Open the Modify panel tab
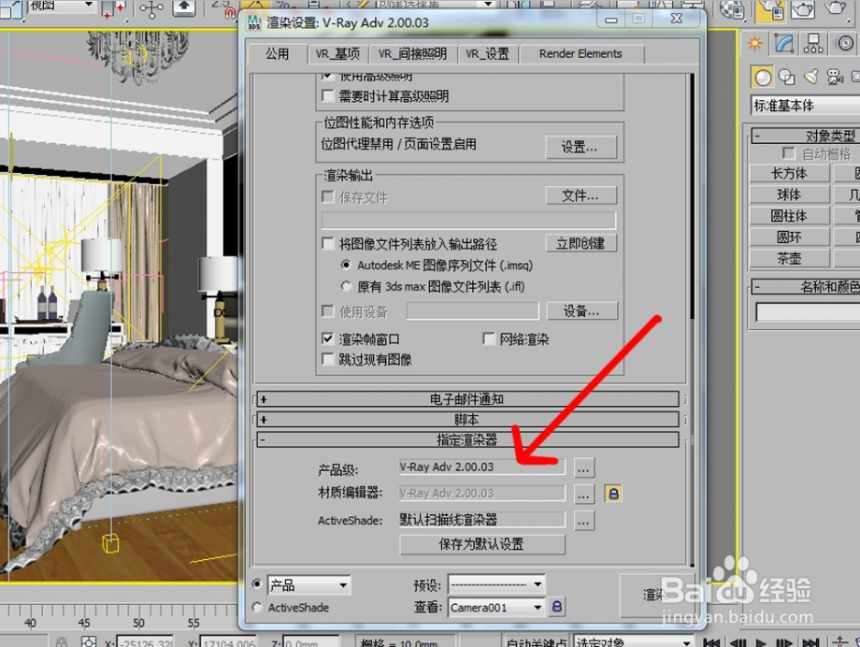860x647 pixels. (x=784, y=43)
